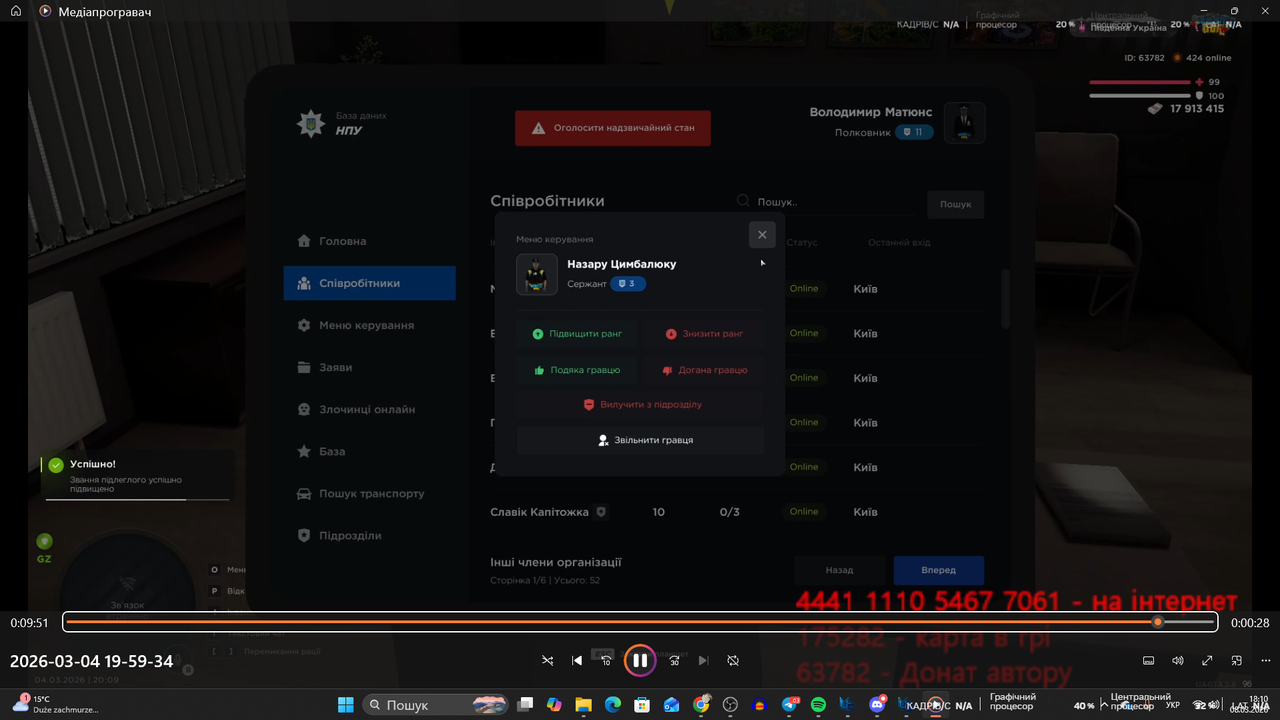Click the Меню керування gear icon
Viewport: 1280px width, 720px height.
point(304,325)
